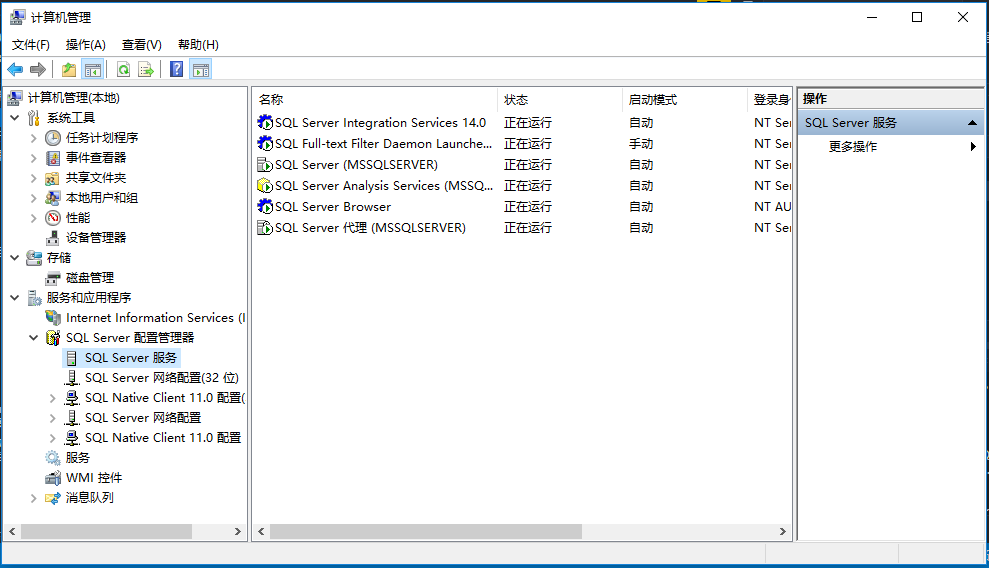Click the Back arrow toolbar icon
This screenshot has width=989, height=568.
pyautogui.click(x=15, y=69)
